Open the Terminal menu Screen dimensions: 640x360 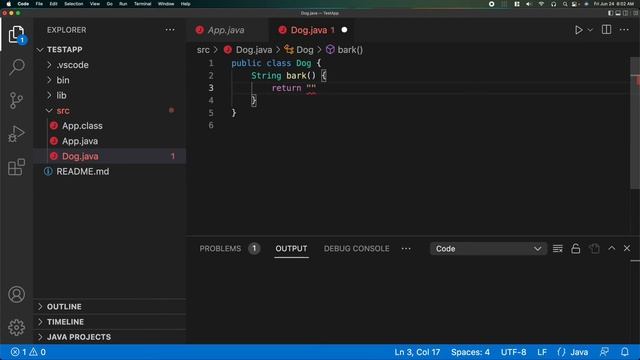point(142,4)
